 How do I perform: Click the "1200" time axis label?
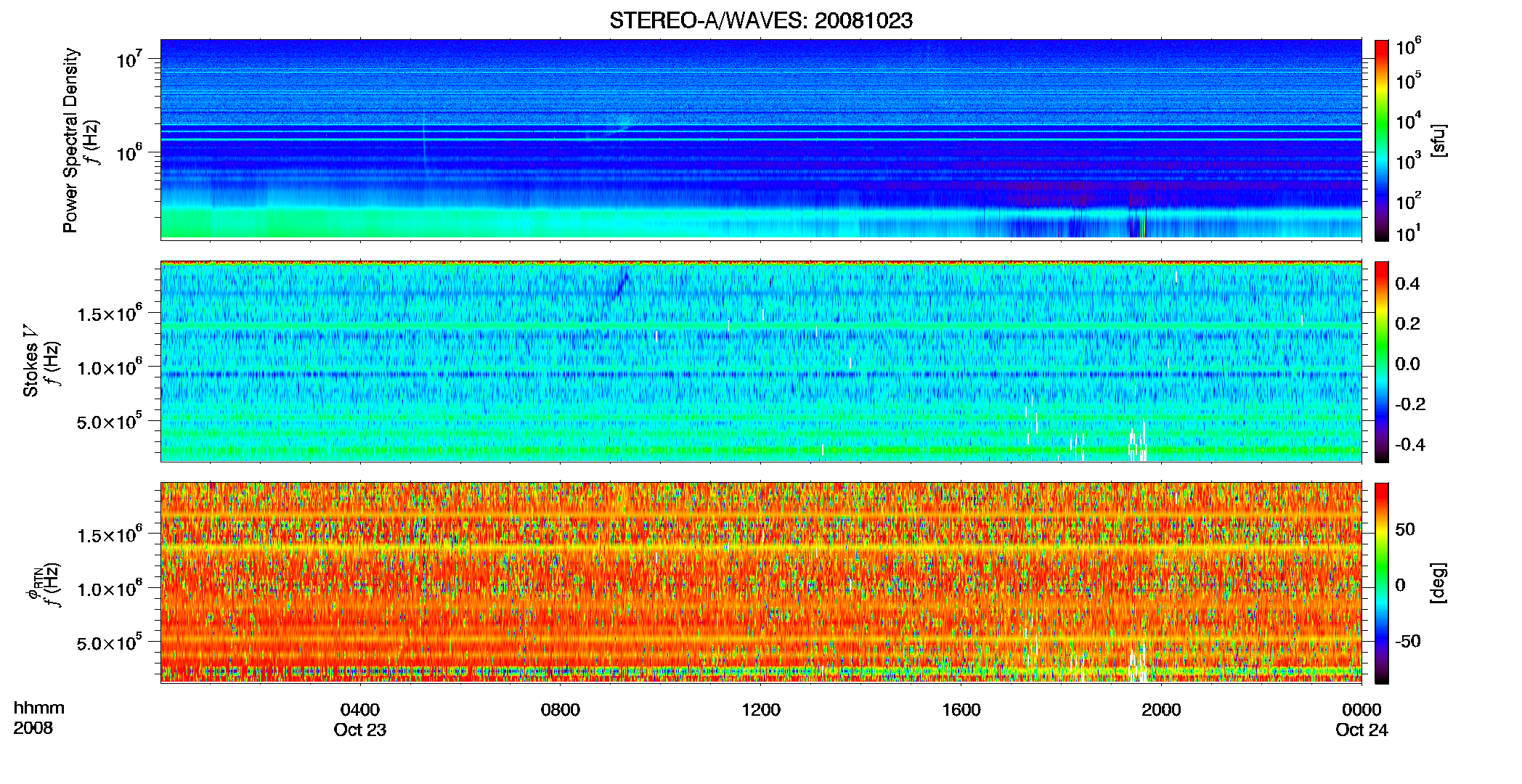click(761, 709)
